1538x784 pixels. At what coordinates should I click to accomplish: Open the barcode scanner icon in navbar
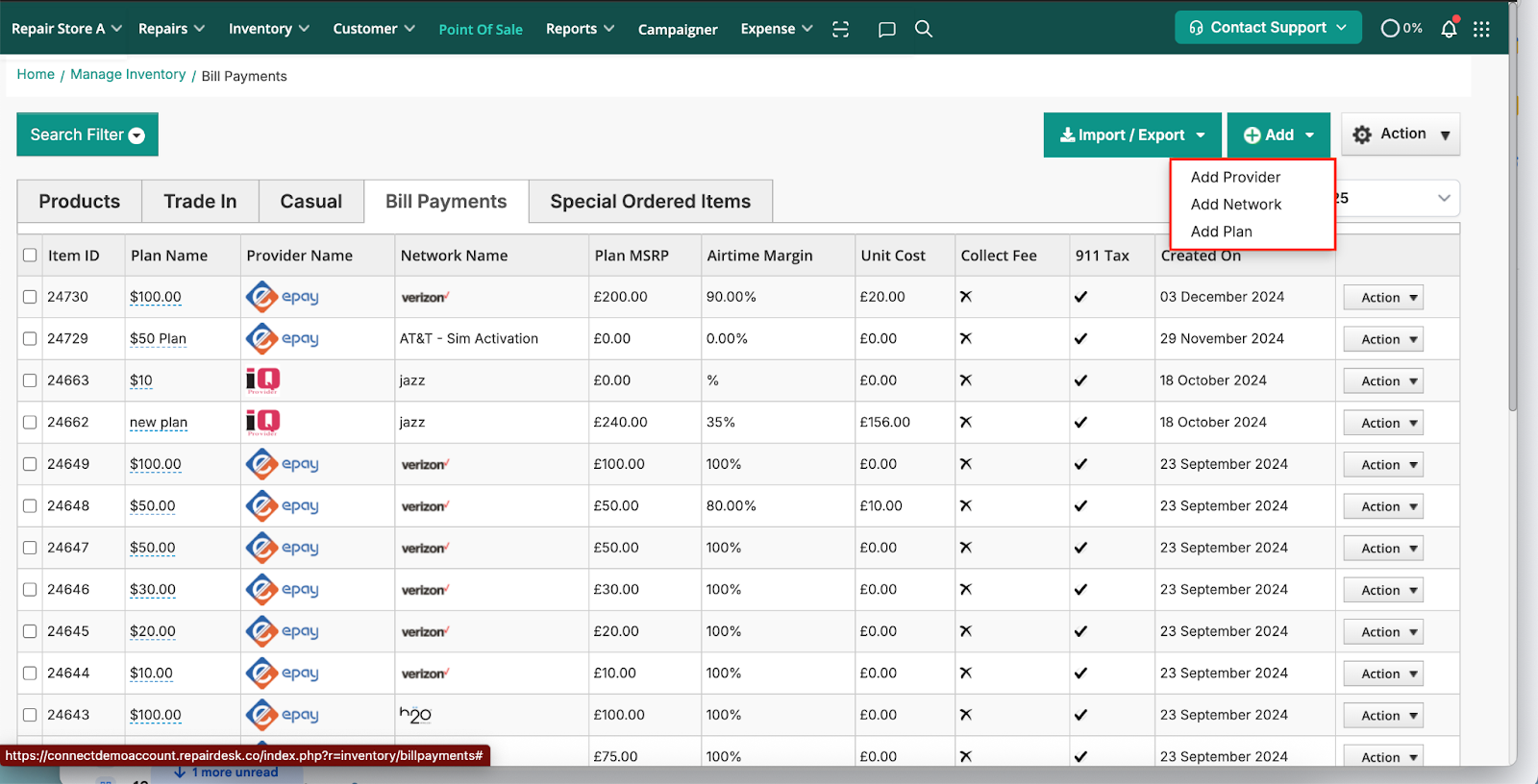[840, 29]
